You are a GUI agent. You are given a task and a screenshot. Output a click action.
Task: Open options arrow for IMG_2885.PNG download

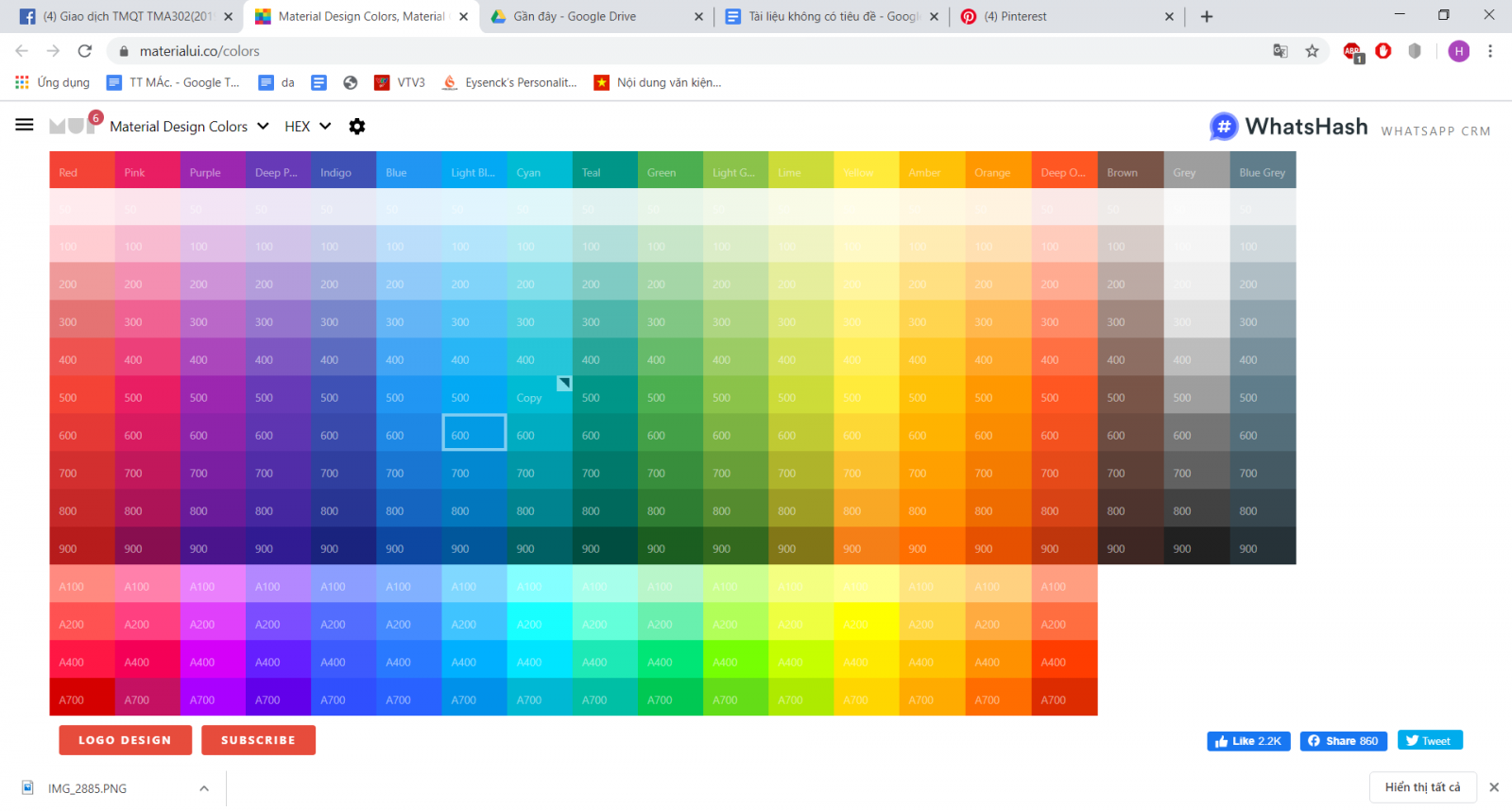pos(204,788)
